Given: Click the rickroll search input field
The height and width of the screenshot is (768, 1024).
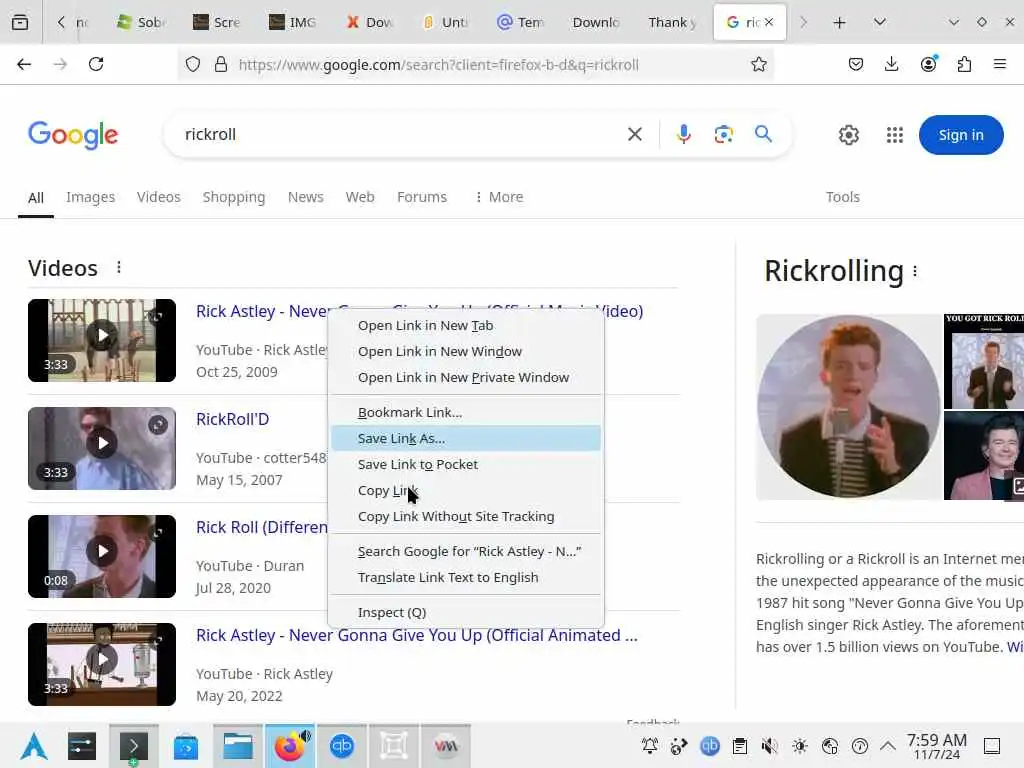Looking at the screenshot, I should (398, 135).
